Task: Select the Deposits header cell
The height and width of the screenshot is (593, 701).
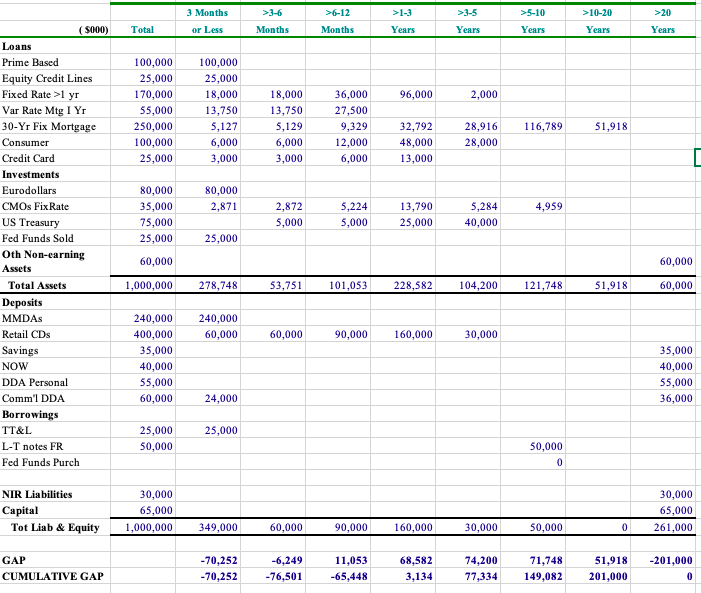Action: (x=22, y=302)
